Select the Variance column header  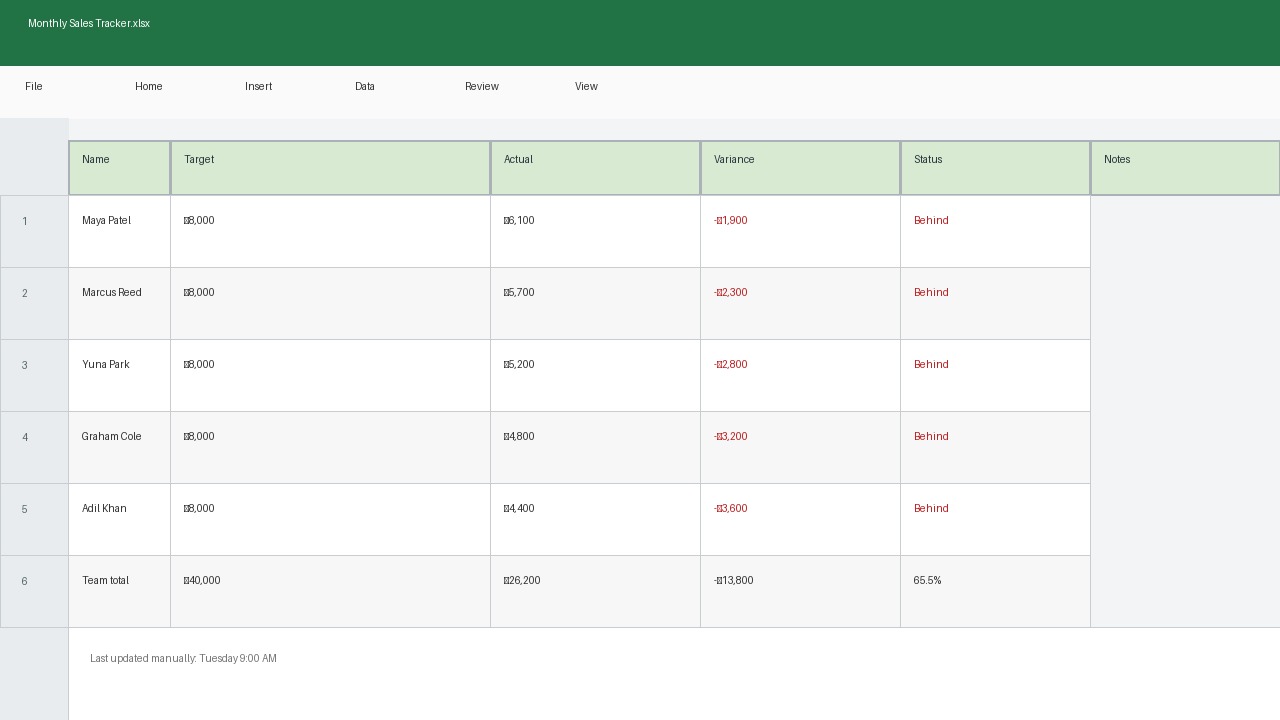(x=800, y=168)
